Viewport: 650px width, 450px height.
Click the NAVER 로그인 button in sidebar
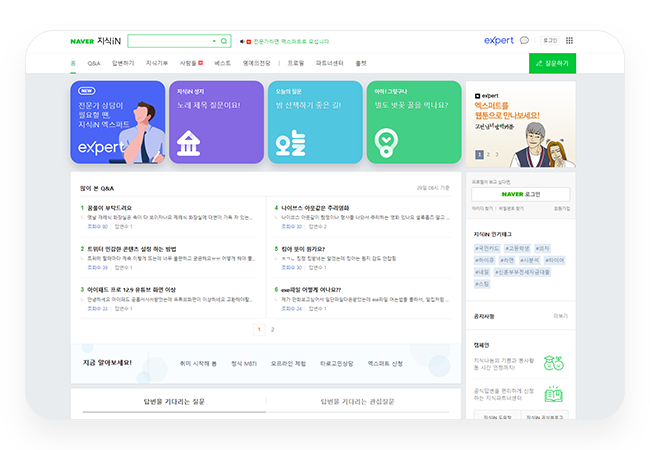pyautogui.click(x=521, y=194)
